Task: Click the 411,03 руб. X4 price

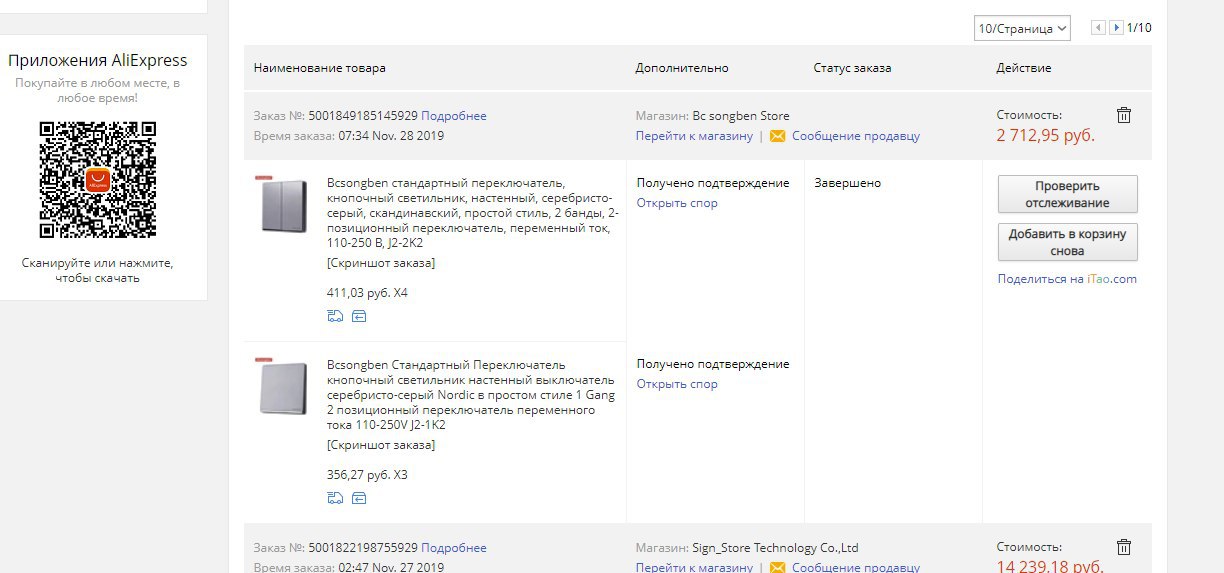Action: click(367, 293)
